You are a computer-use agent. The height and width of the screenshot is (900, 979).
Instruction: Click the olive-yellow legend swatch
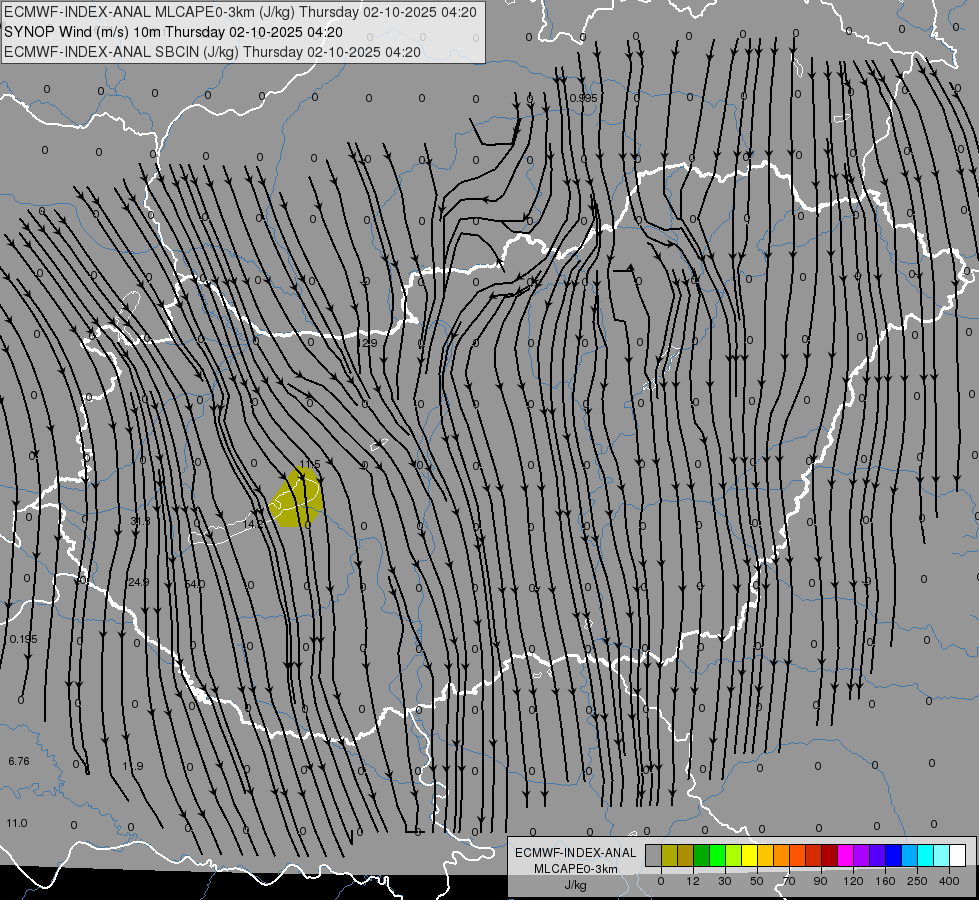669,855
